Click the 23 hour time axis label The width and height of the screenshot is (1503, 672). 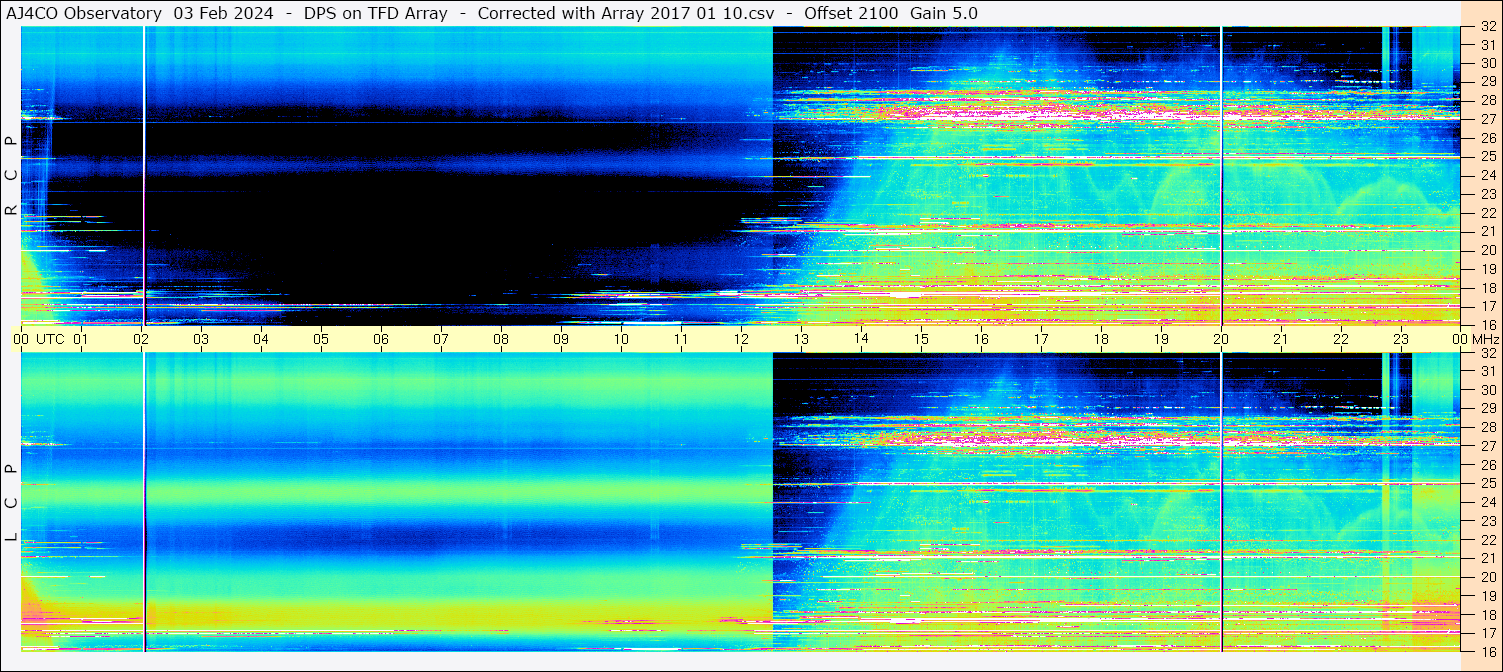click(x=1401, y=339)
